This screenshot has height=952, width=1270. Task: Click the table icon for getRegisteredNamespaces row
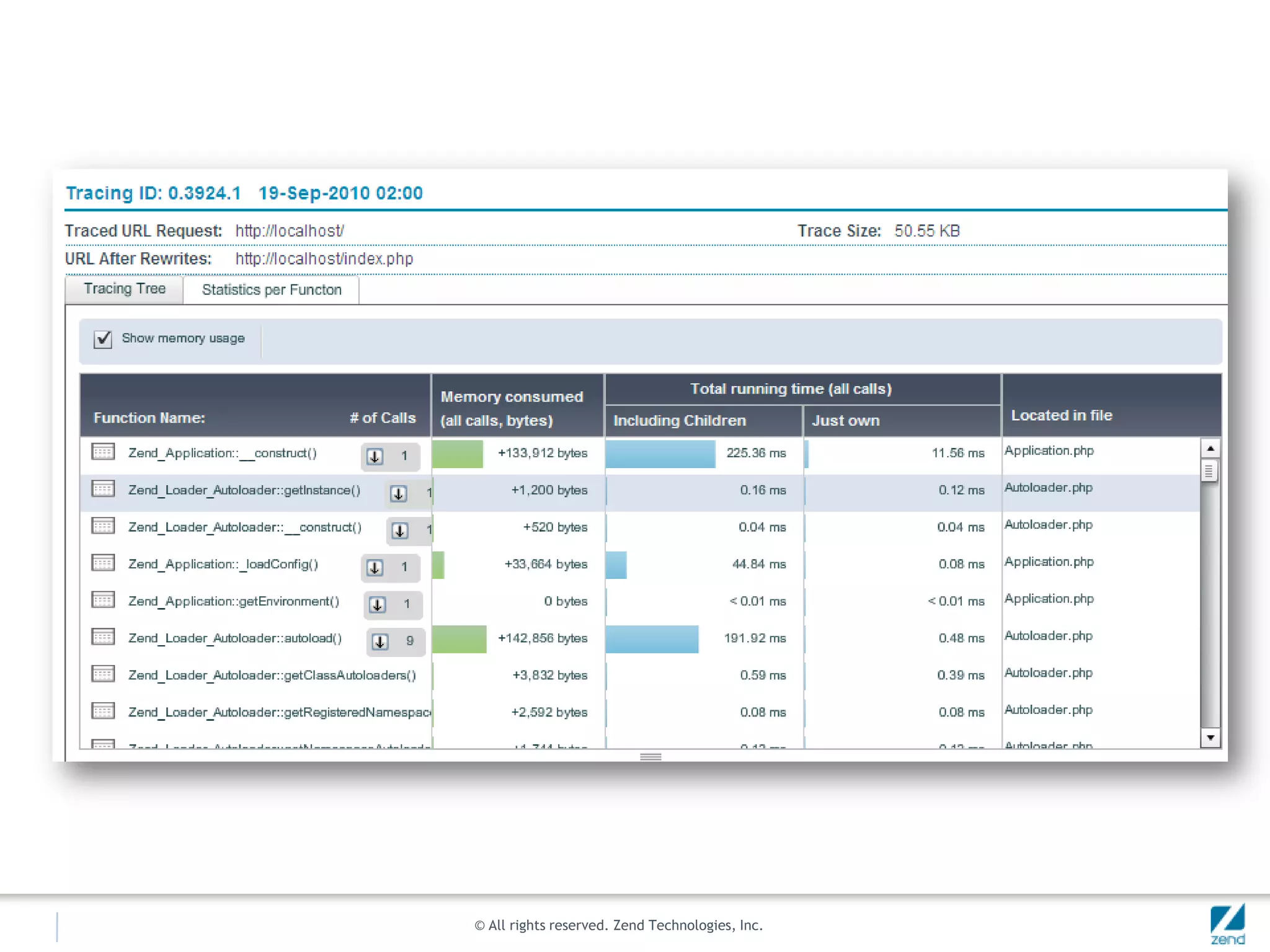pyautogui.click(x=103, y=711)
